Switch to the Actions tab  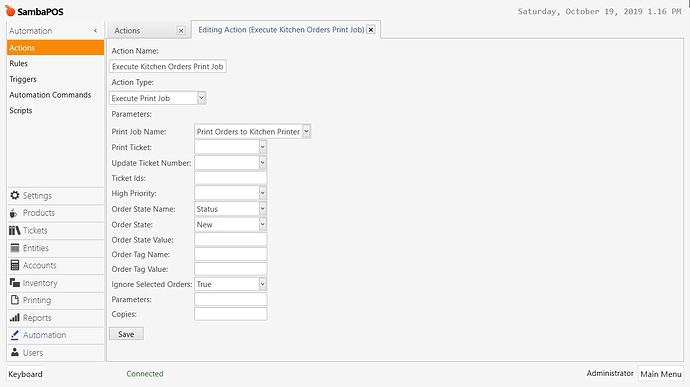127,31
